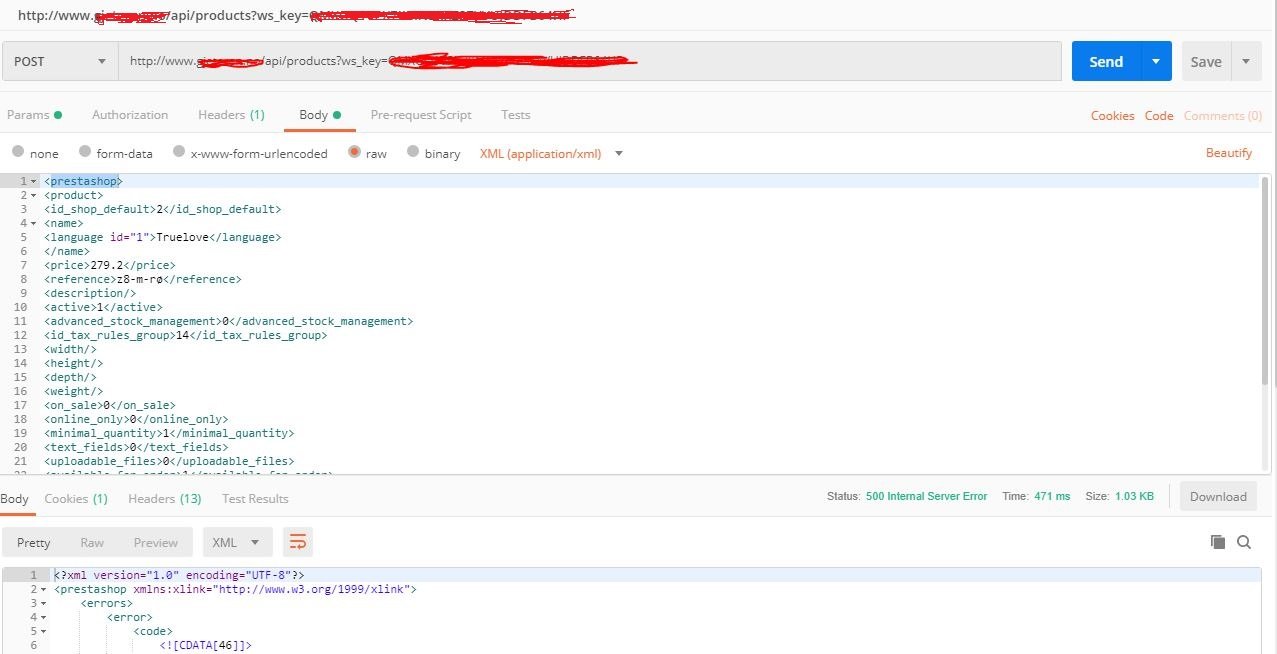Viewport: 1277px width, 654px height.
Task: Collapse errors node at response line 3
Action: pos(44,603)
